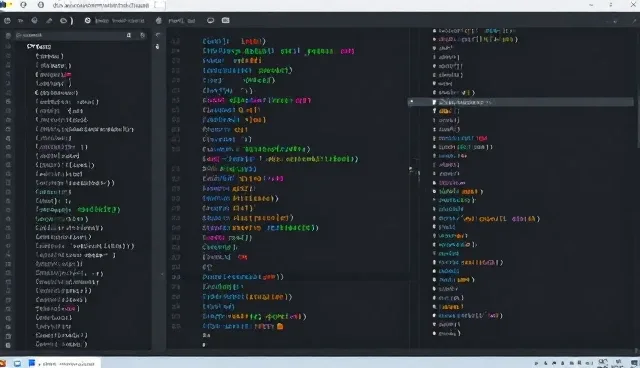Click the search field atop the left panel

81,35
